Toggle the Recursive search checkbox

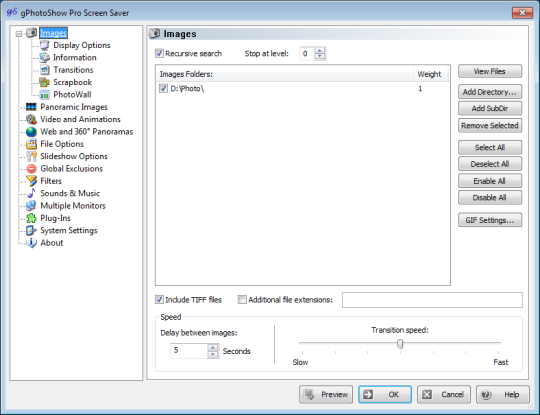[159, 53]
